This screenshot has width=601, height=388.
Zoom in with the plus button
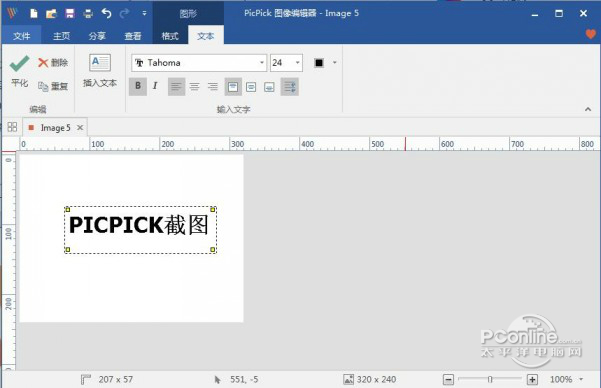532,380
